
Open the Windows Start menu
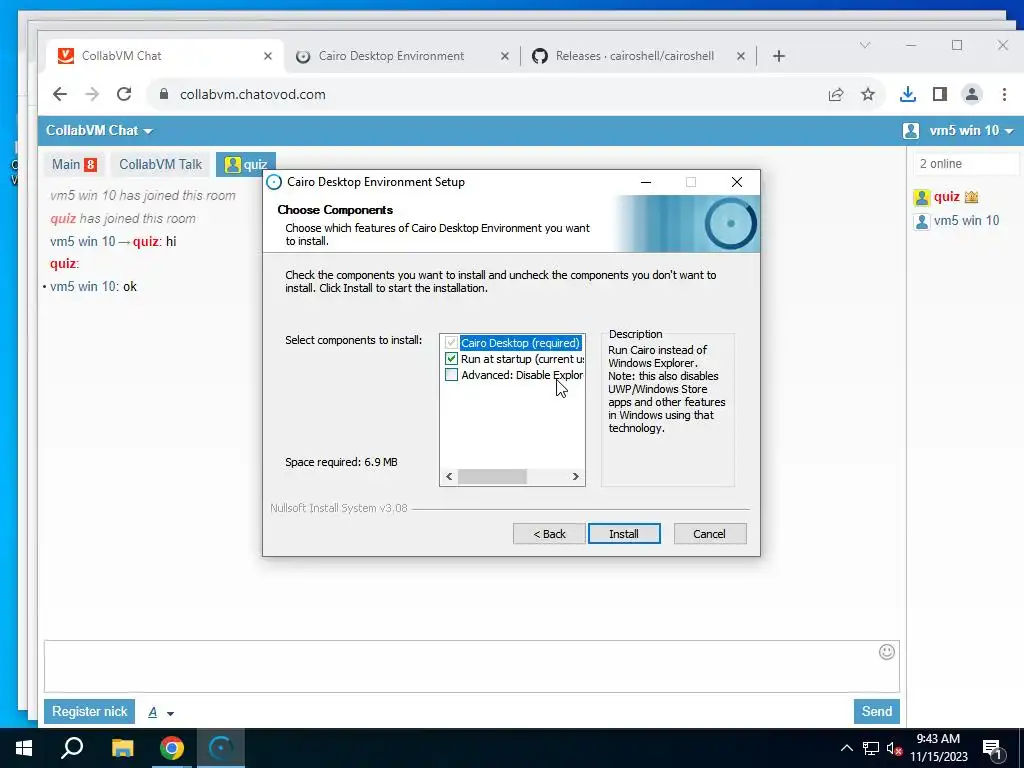click(24, 748)
